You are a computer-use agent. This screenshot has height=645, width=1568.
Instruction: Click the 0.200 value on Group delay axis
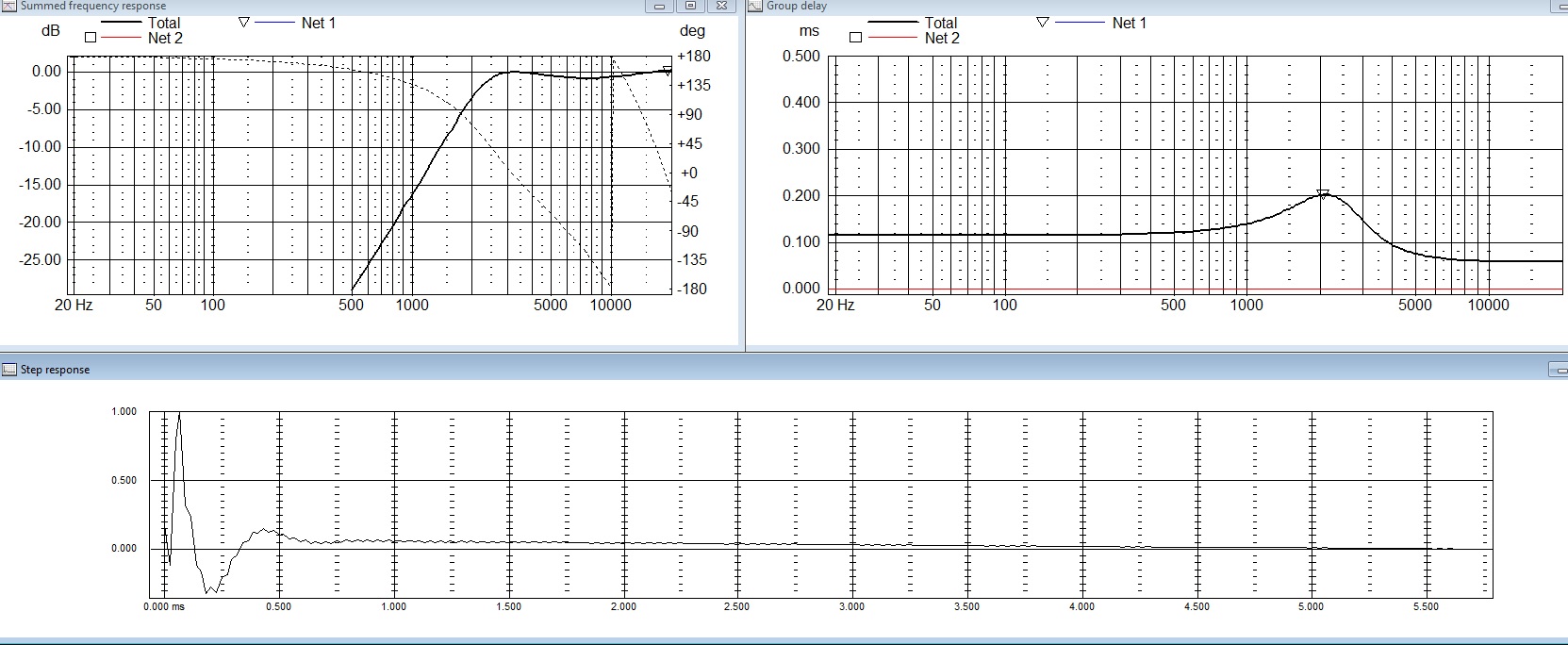(x=801, y=195)
